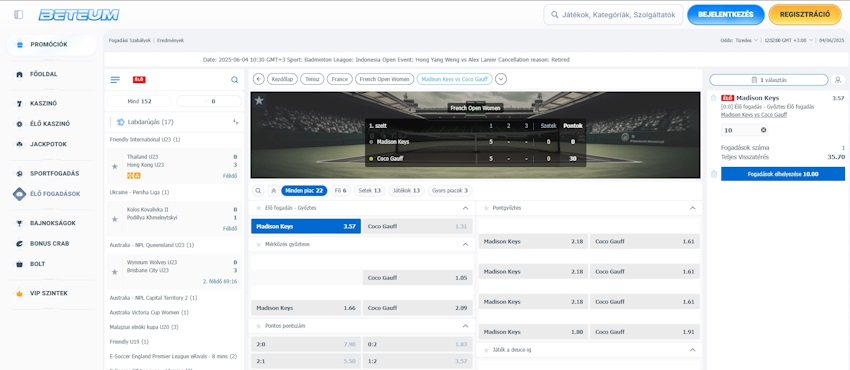
Task: Expand Australia Victoria Cup Women league
Action: coord(149,313)
